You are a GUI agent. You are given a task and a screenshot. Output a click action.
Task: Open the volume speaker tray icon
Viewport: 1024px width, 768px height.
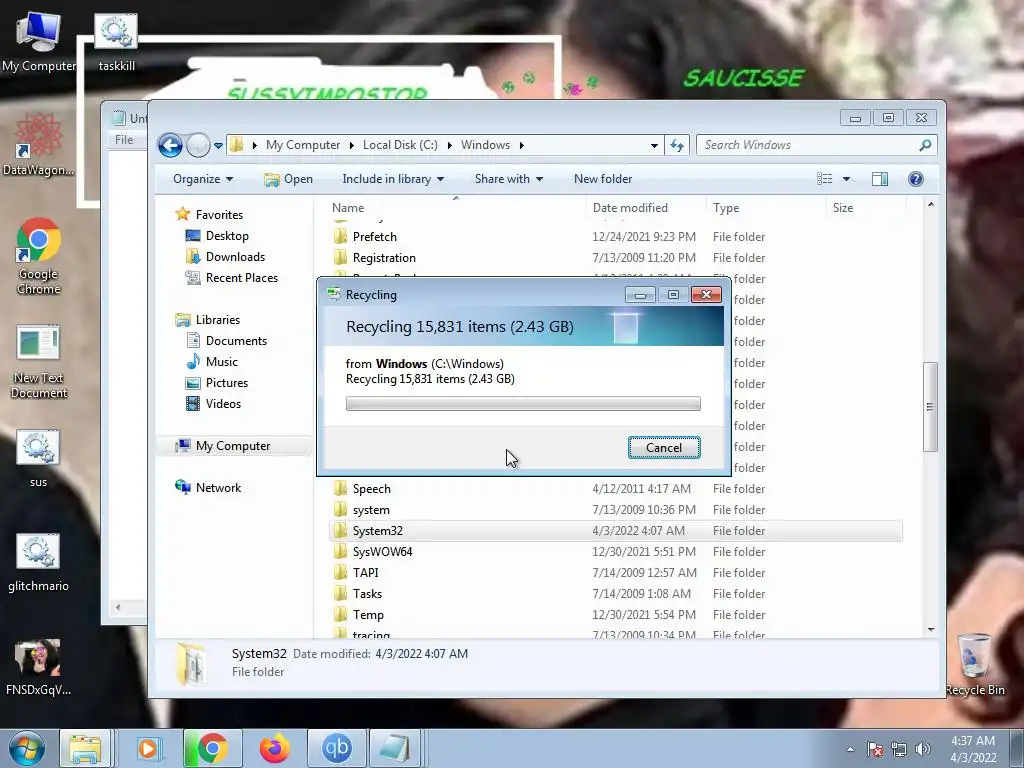(x=922, y=749)
